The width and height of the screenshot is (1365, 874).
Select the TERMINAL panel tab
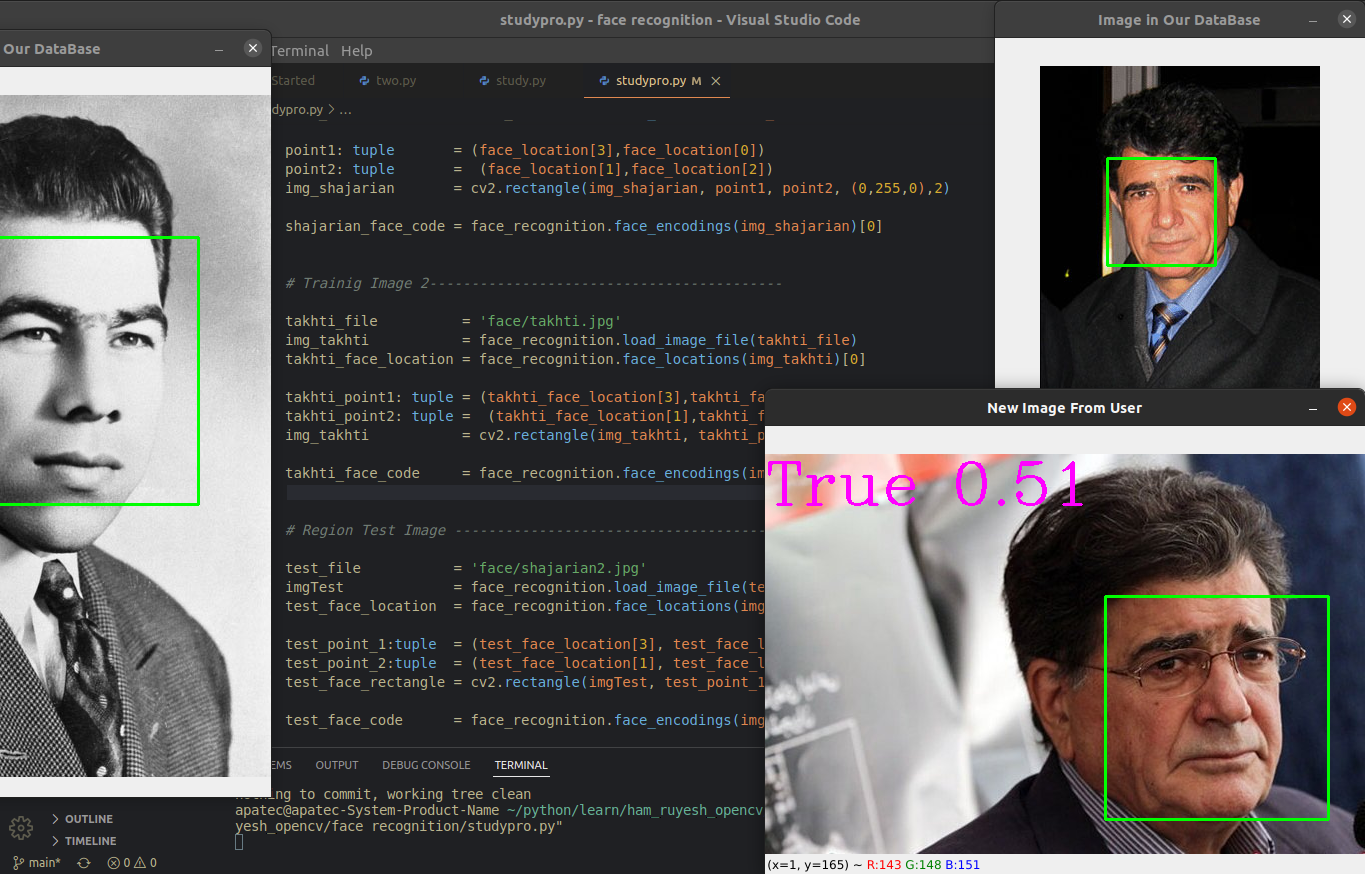521,765
